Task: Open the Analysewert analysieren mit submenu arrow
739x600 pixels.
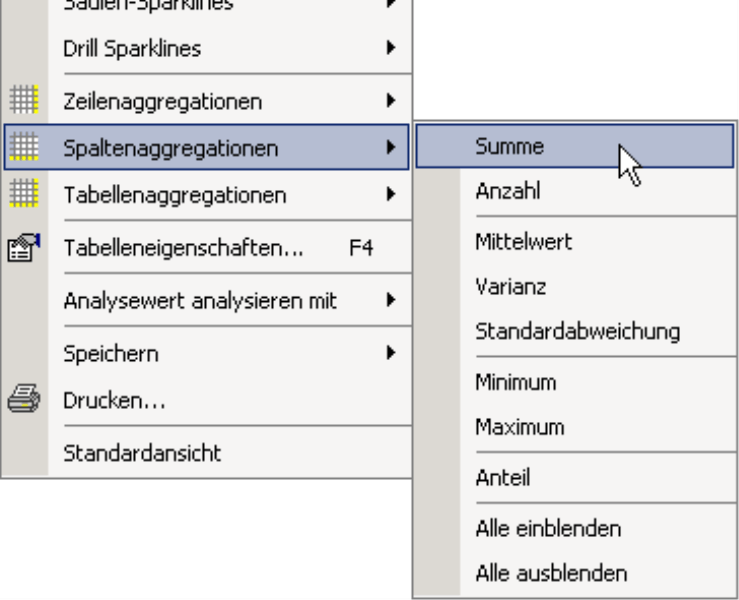Action: 390,300
